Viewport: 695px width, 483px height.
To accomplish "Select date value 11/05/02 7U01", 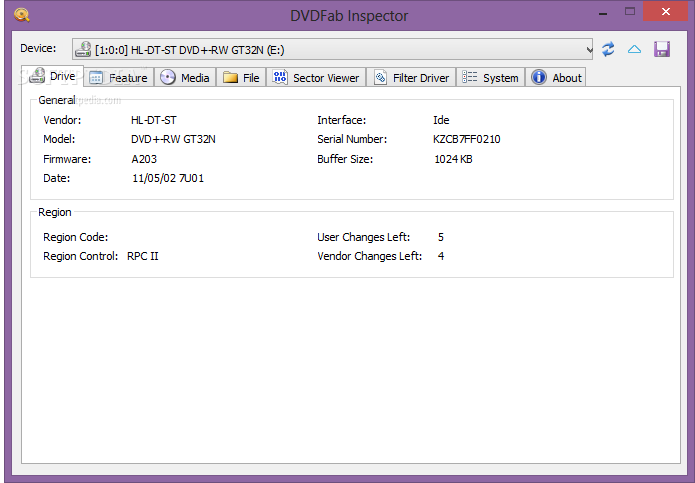I will pos(168,178).
